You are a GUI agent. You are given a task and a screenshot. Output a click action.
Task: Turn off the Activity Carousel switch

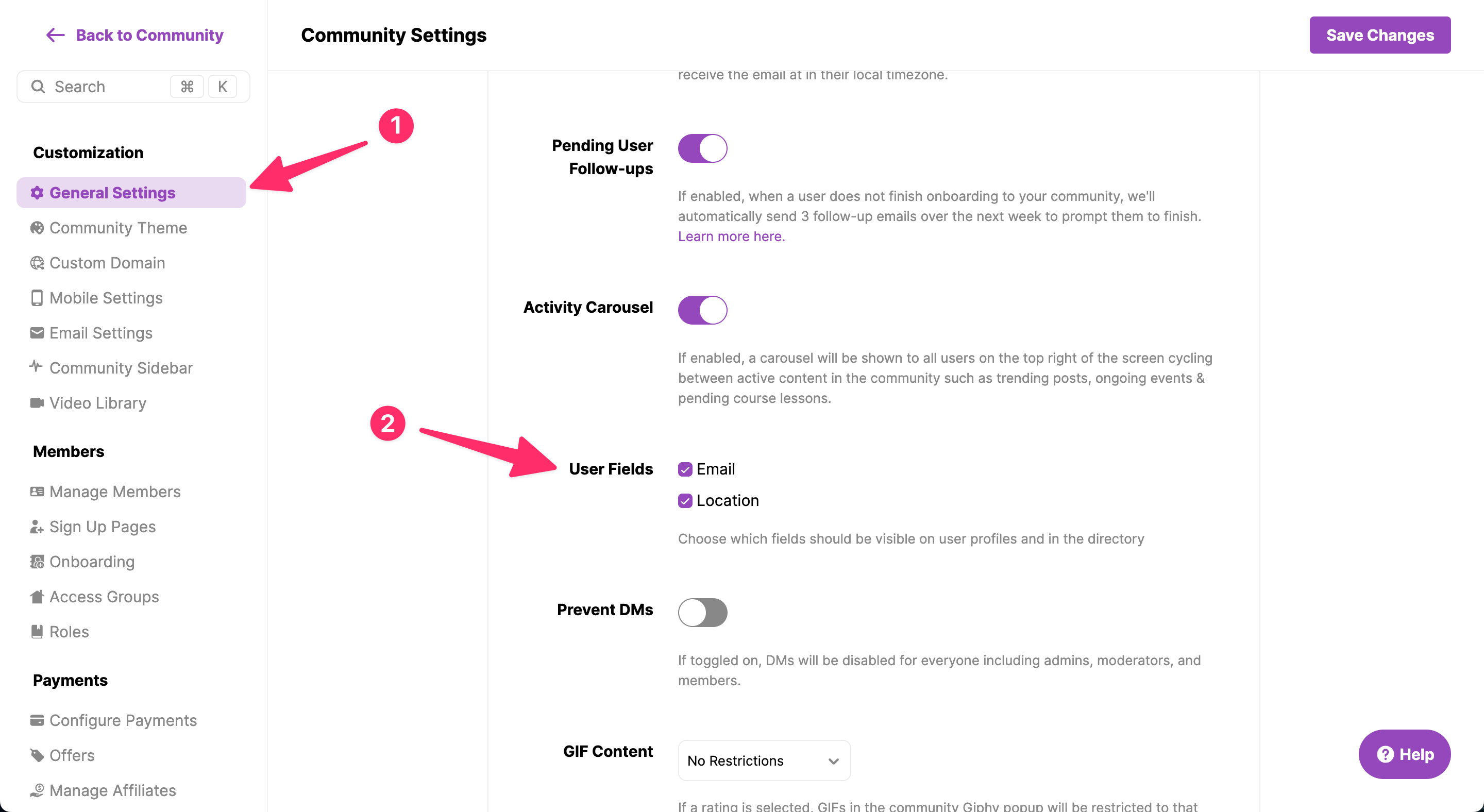(702, 310)
